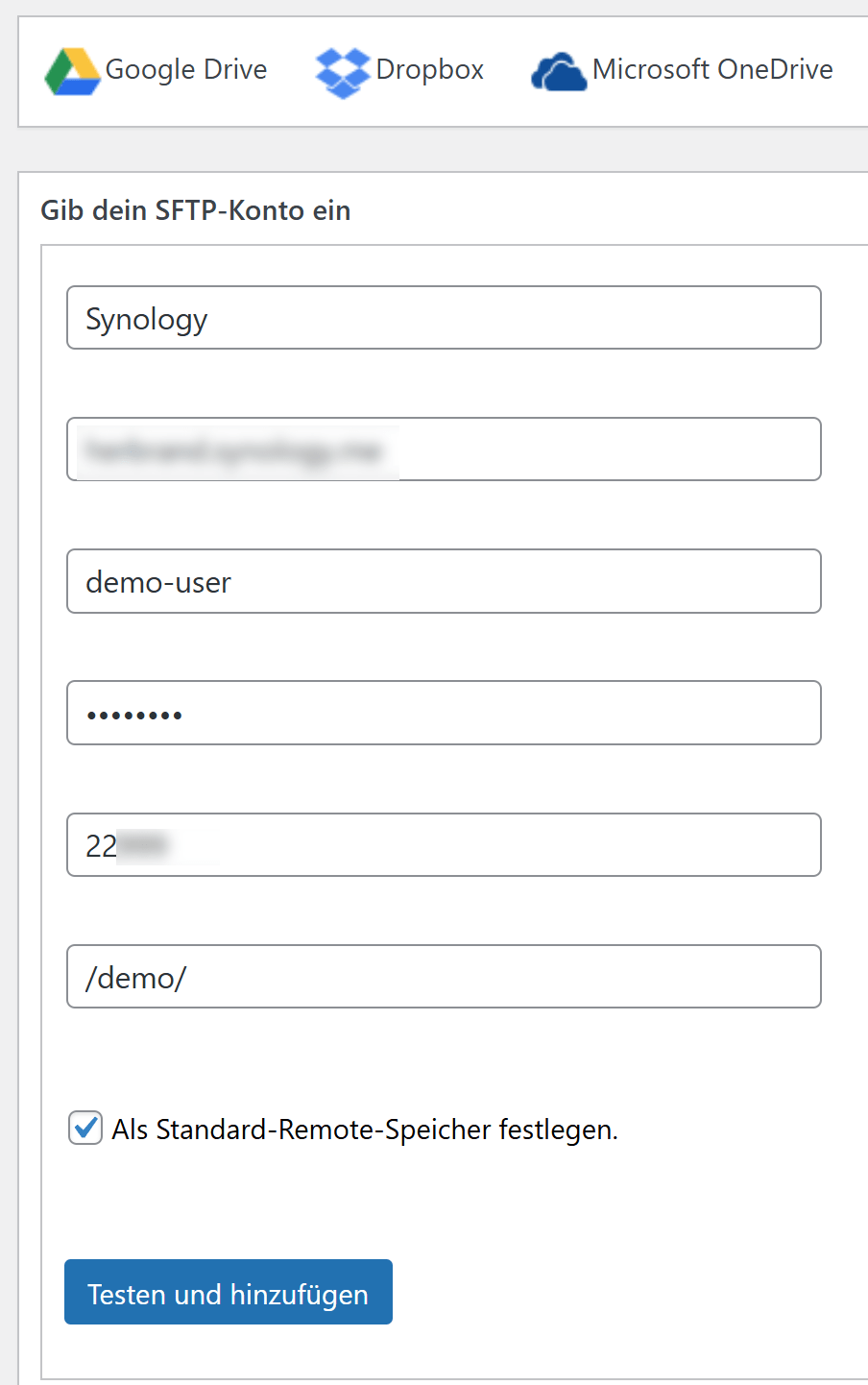Click the password bullet dots
This screenshot has height=1385, width=868.
[x=134, y=715]
